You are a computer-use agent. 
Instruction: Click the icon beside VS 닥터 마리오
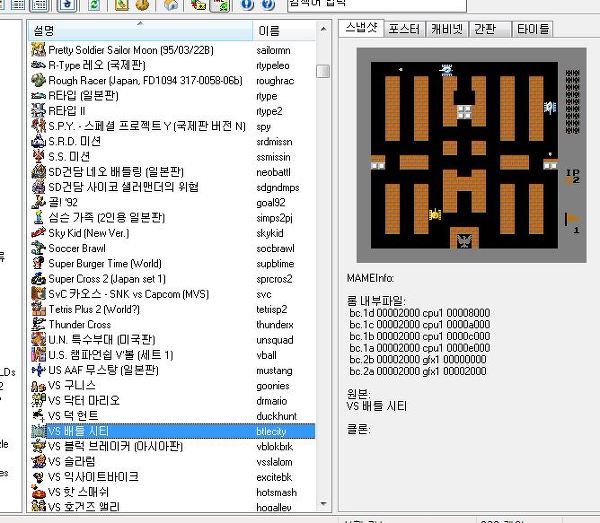click(x=38, y=400)
